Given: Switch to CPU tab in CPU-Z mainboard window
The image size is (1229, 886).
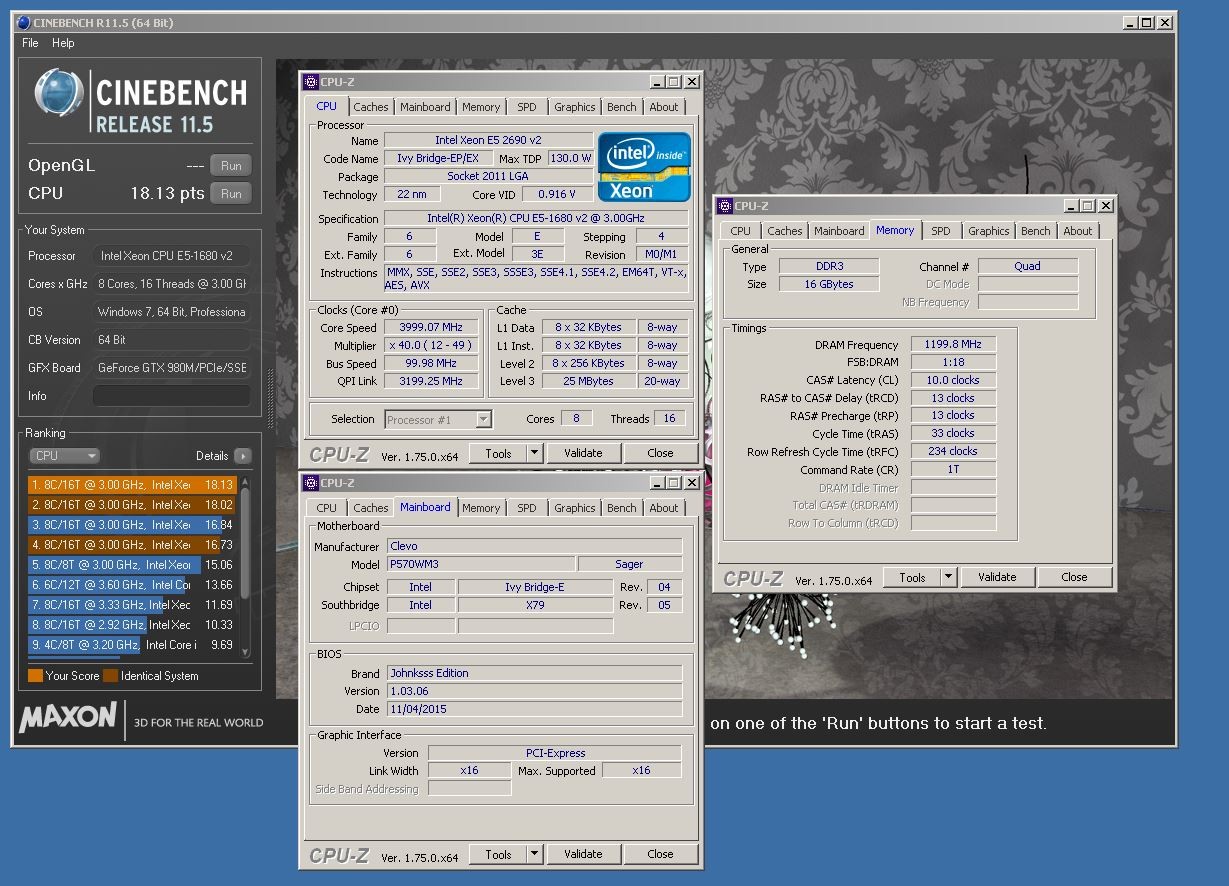Looking at the screenshot, I should coord(327,508).
